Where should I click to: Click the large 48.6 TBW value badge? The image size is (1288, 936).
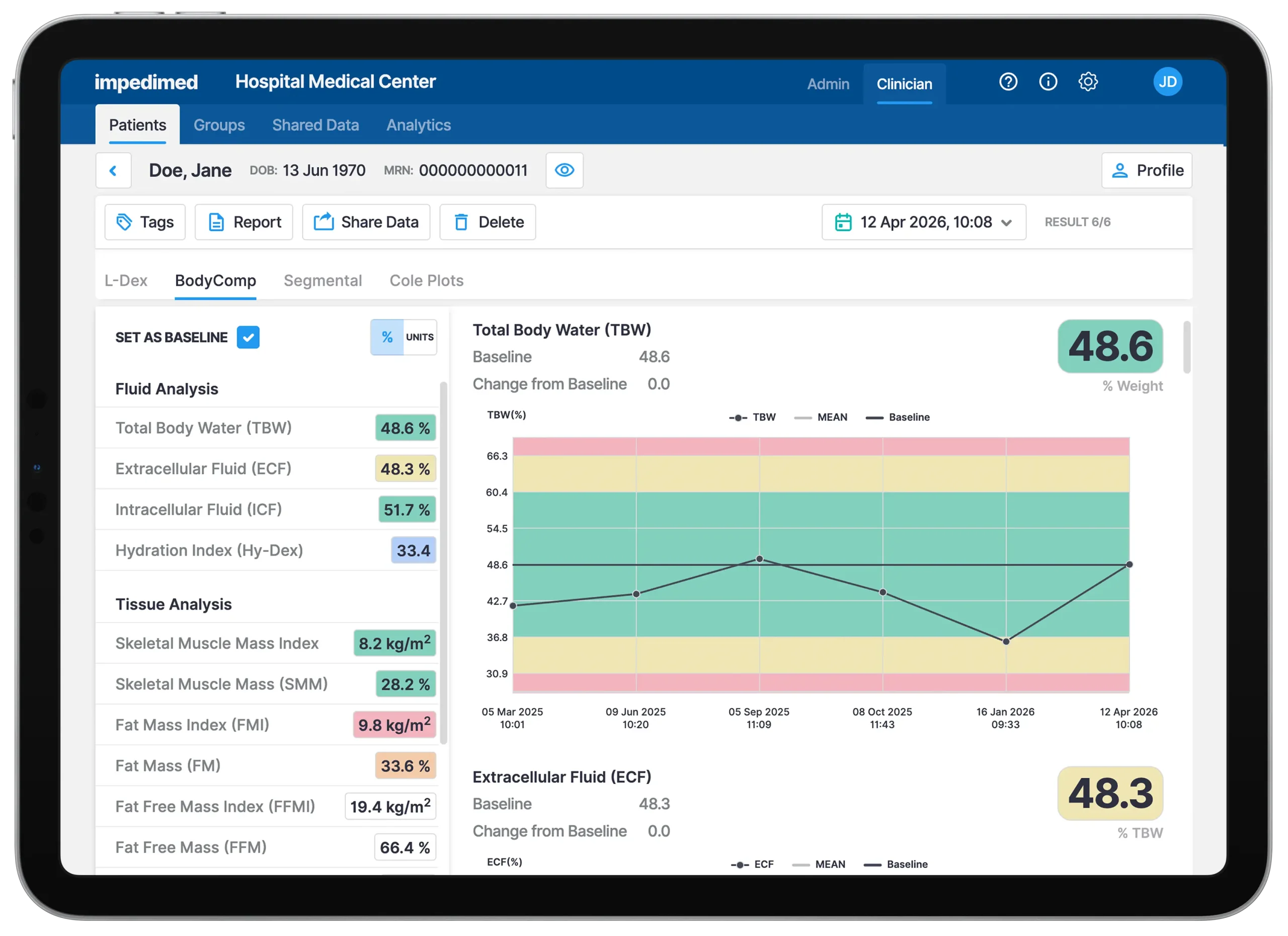tap(1110, 346)
